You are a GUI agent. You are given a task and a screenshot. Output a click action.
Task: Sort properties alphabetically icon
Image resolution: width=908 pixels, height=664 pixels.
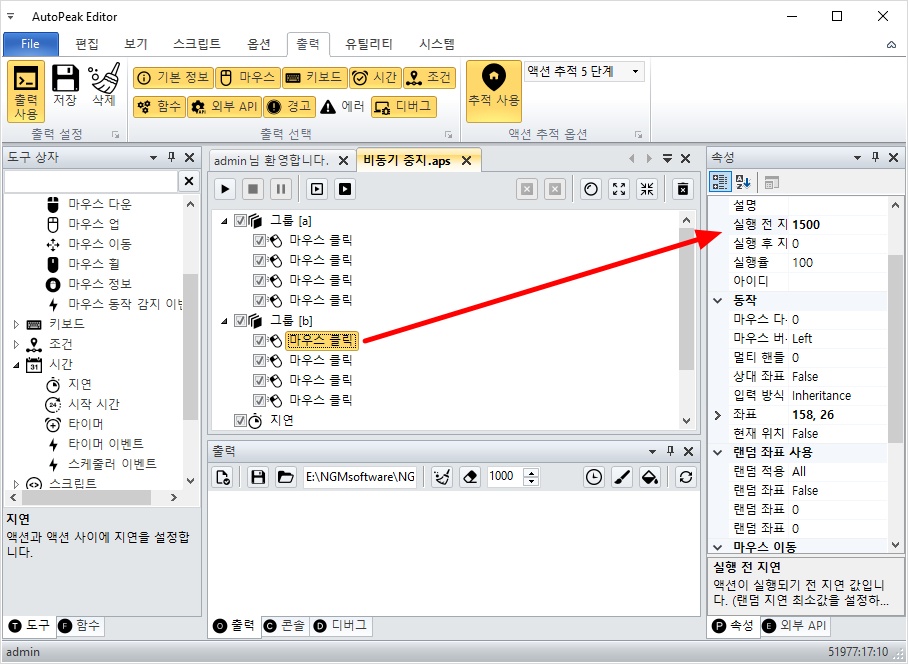tap(743, 182)
